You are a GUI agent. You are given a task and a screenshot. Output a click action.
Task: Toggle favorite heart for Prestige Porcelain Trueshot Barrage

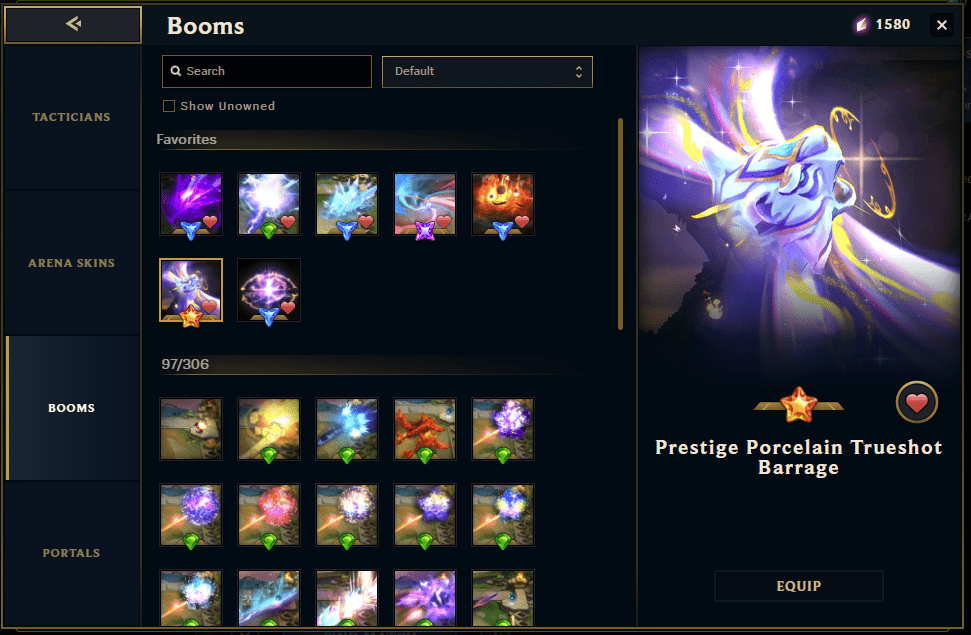[x=917, y=402]
